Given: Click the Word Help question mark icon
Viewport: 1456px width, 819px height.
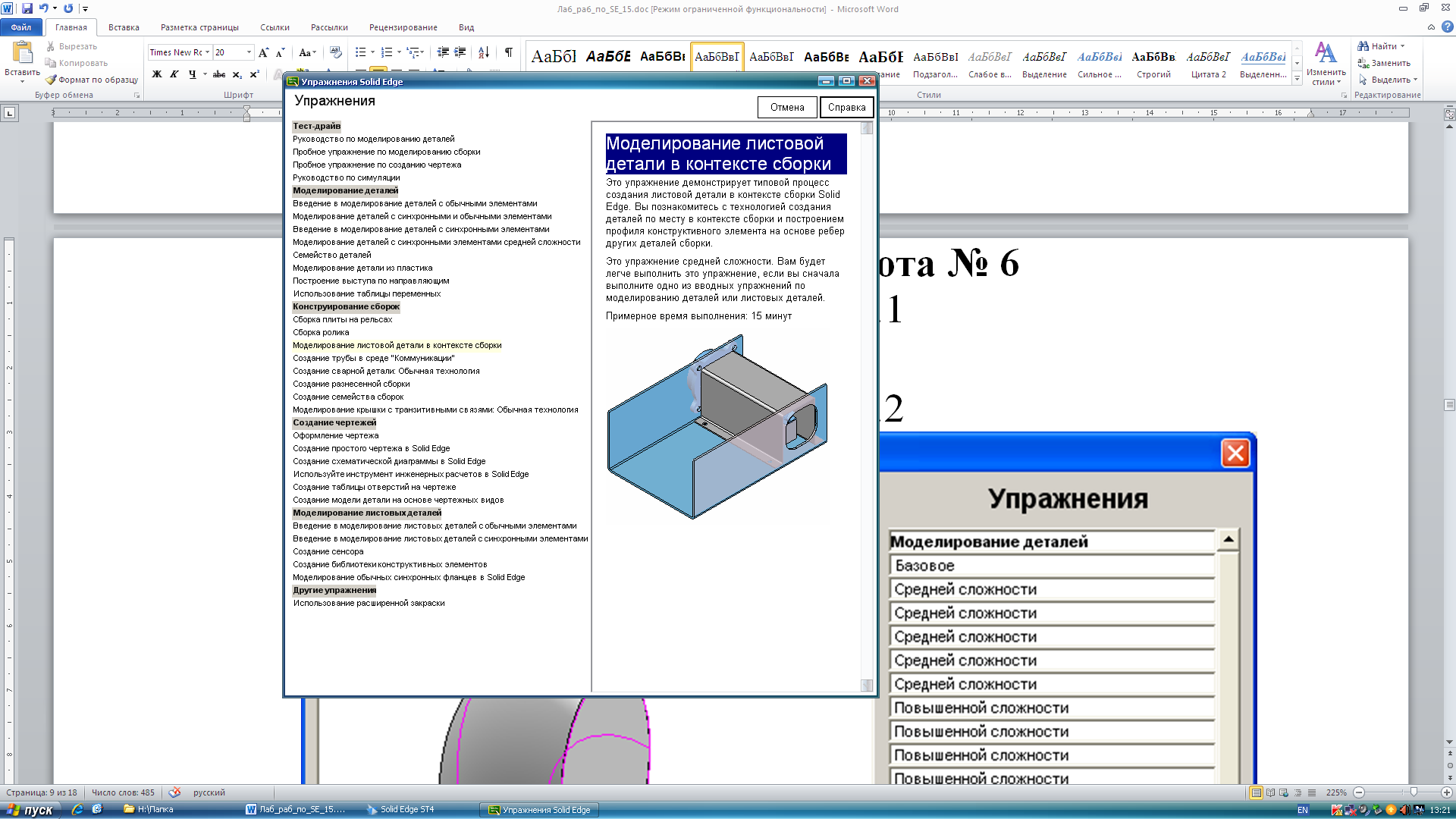Looking at the screenshot, I should (1447, 27).
